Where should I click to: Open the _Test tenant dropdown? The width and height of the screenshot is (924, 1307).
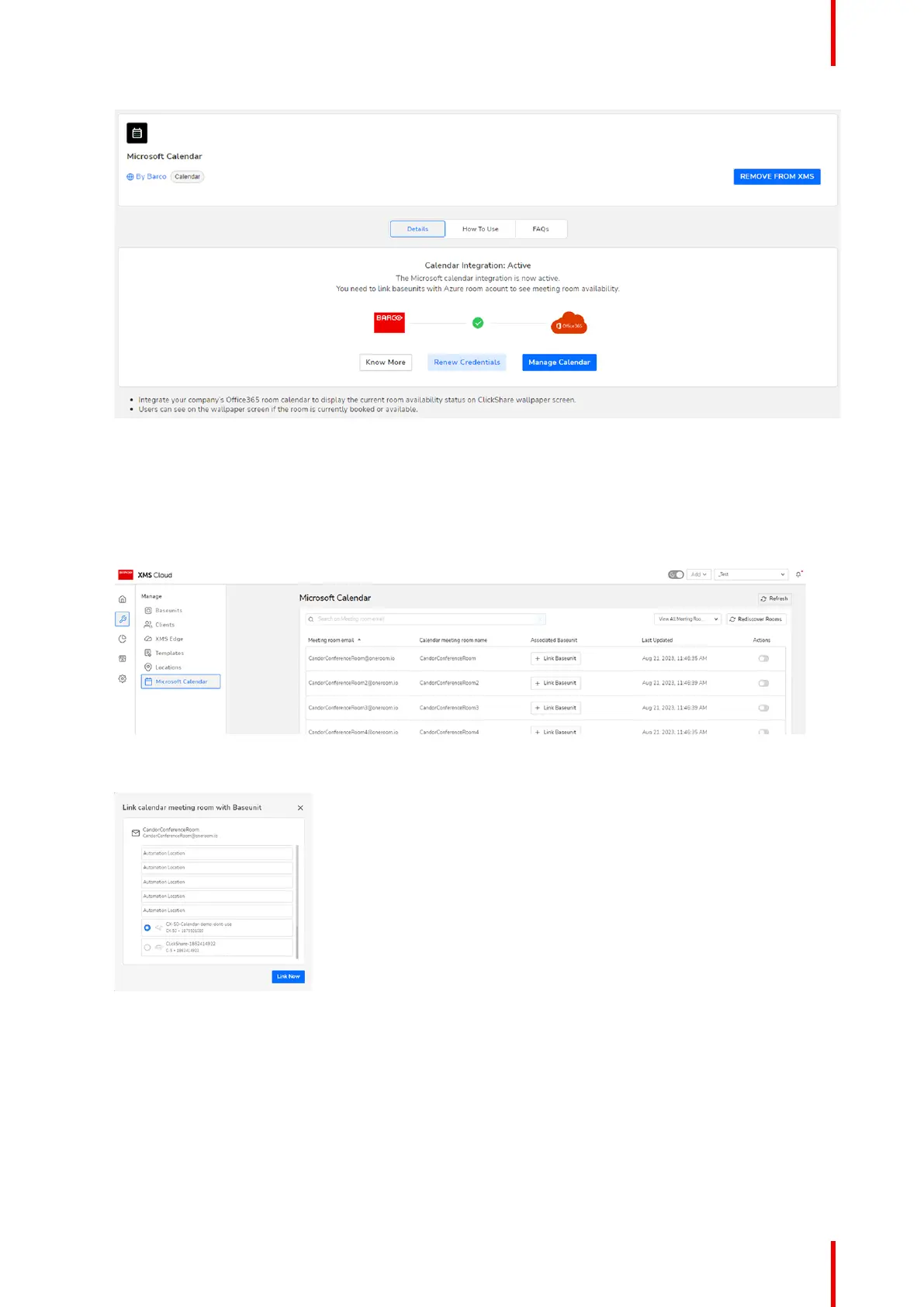[x=752, y=574]
